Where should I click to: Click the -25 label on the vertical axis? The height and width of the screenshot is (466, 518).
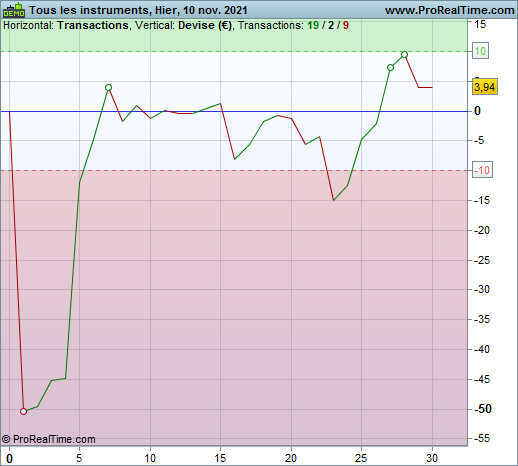(x=482, y=260)
